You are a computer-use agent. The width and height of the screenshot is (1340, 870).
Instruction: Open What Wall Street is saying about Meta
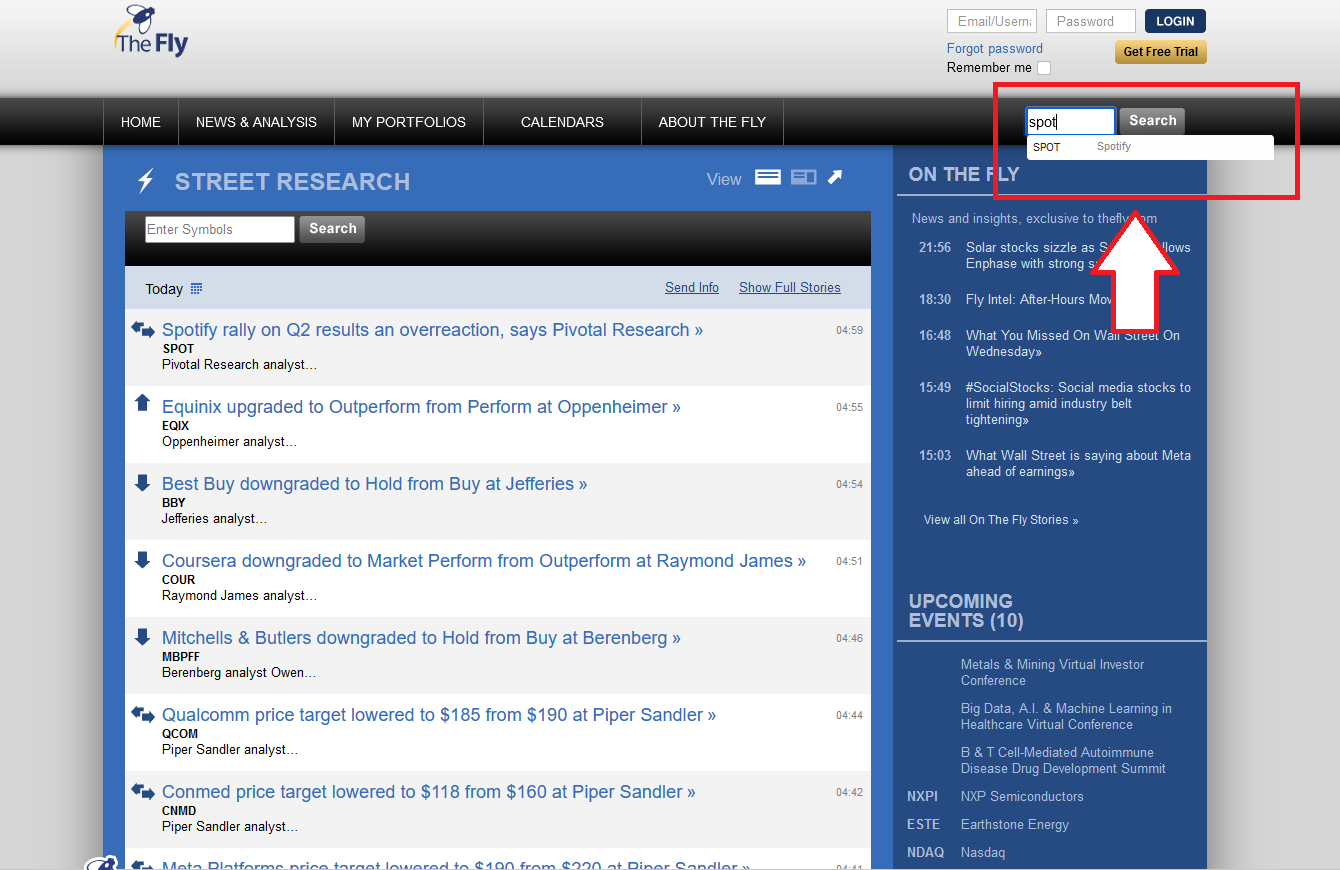click(1078, 464)
